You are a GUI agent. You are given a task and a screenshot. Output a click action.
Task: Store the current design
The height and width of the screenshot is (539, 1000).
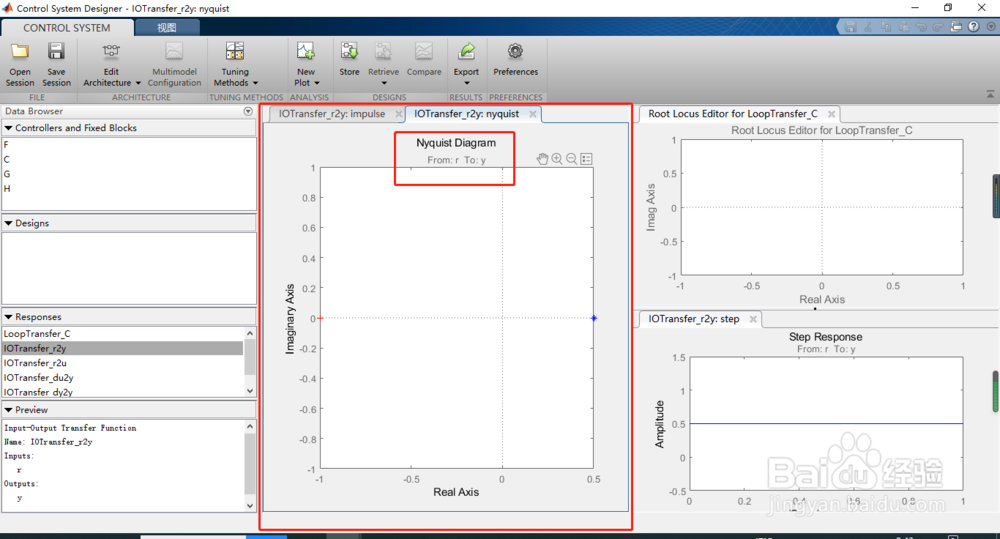point(349,52)
